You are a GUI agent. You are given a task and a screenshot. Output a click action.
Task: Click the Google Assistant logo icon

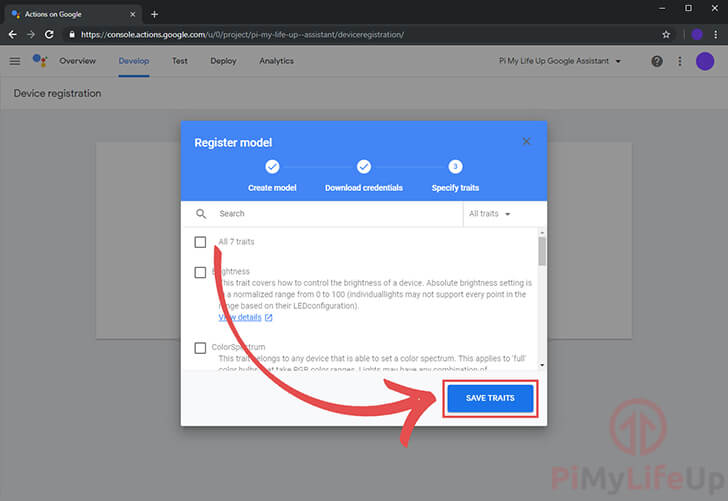click(x=40, y=60)
